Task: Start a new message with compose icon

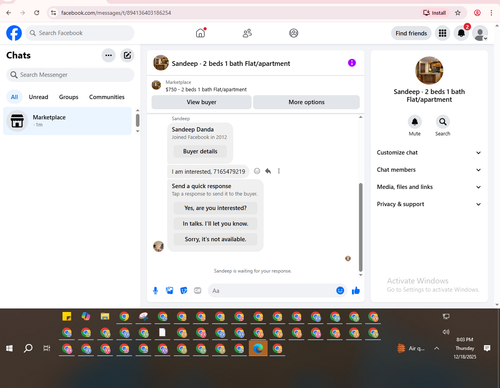Action: pyautogui.click(x=127, y=55)
